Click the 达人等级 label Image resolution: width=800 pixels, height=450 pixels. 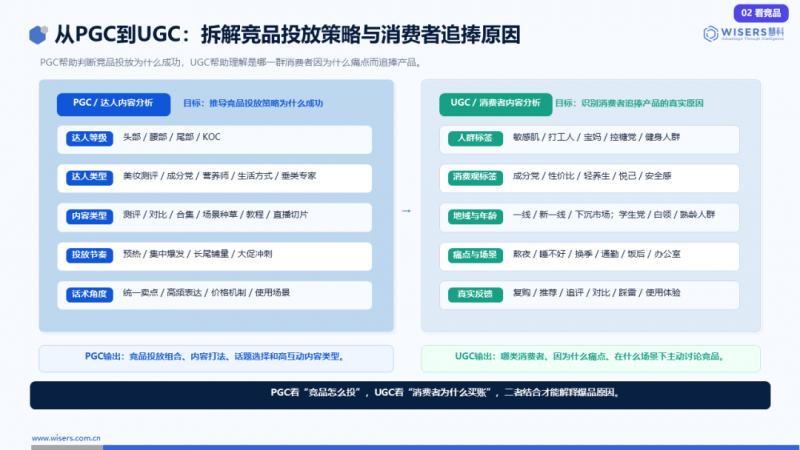(x=89, y=138)
